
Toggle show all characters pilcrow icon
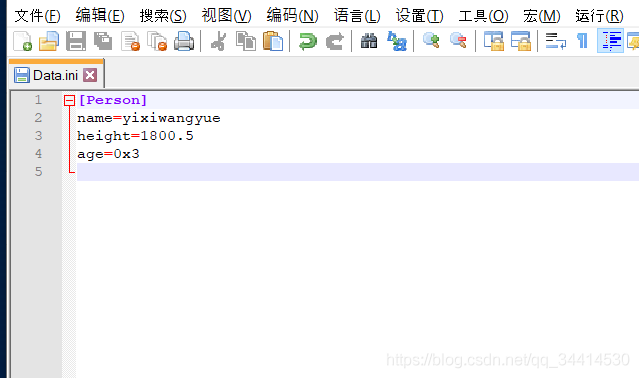coord(583,41)
